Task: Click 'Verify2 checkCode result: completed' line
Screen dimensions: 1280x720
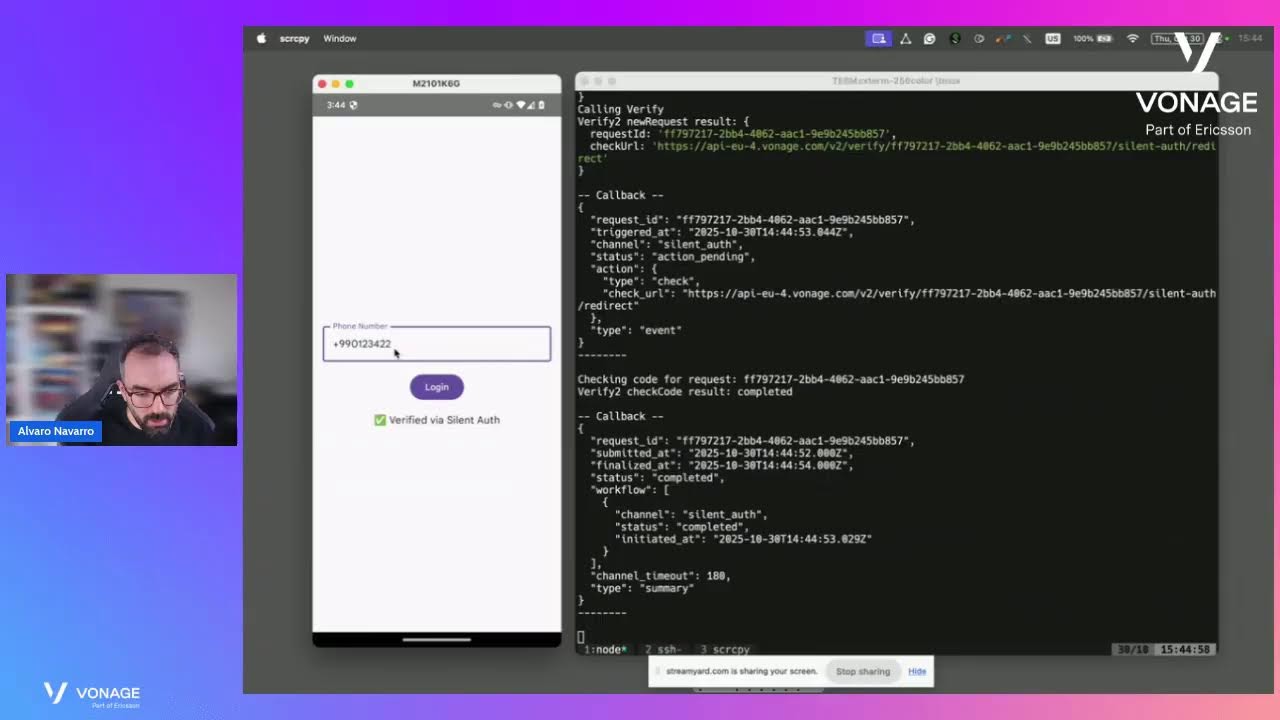Action: click(x=684, y=392)
